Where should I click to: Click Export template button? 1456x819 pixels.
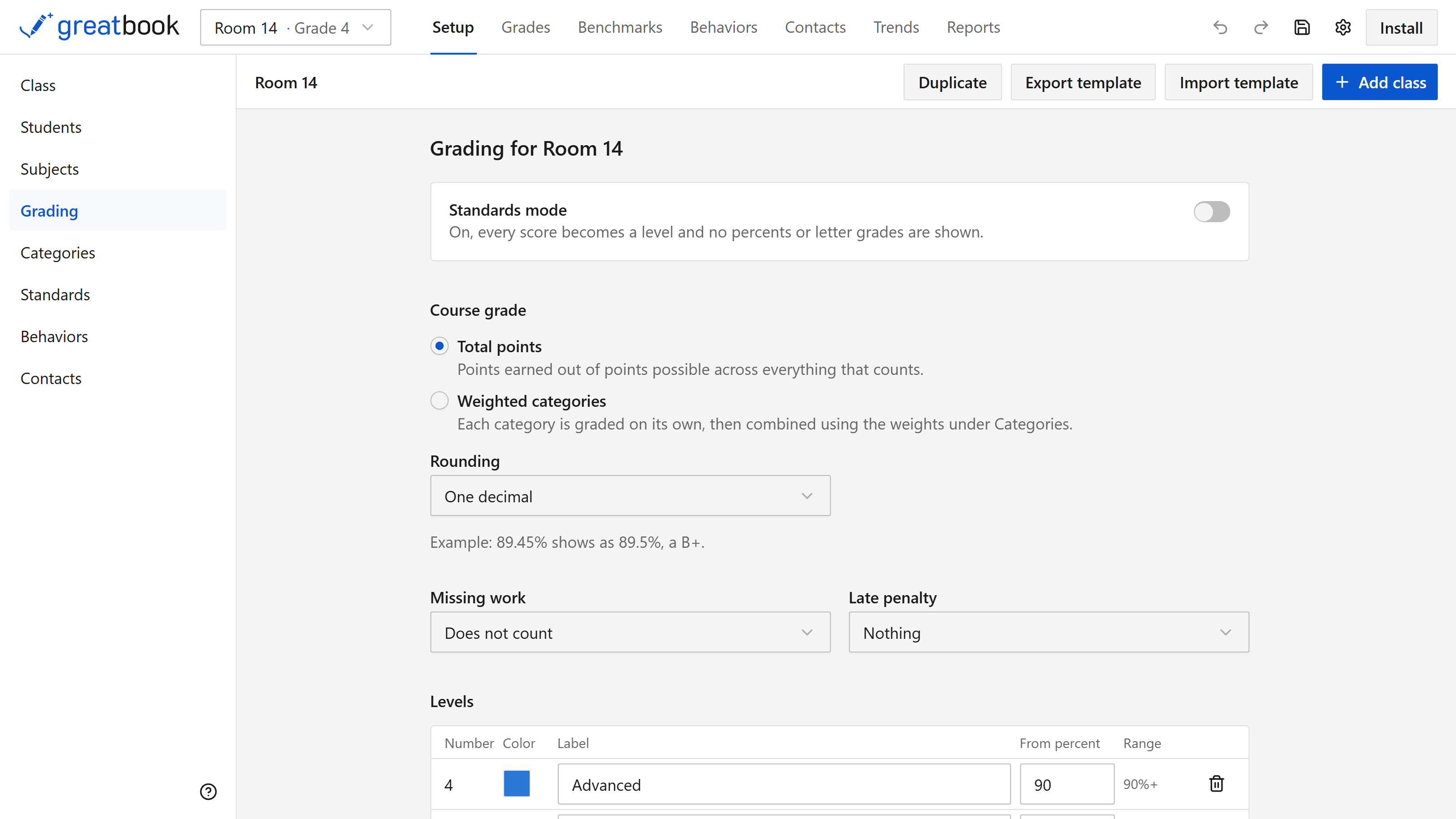pyautogui.click(x=1083, y=82)
